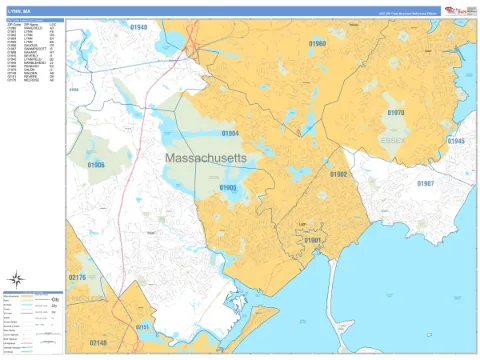480x360 pixels.
Task: Select ZIP code label 01940
Action: [x=139, y=27]
